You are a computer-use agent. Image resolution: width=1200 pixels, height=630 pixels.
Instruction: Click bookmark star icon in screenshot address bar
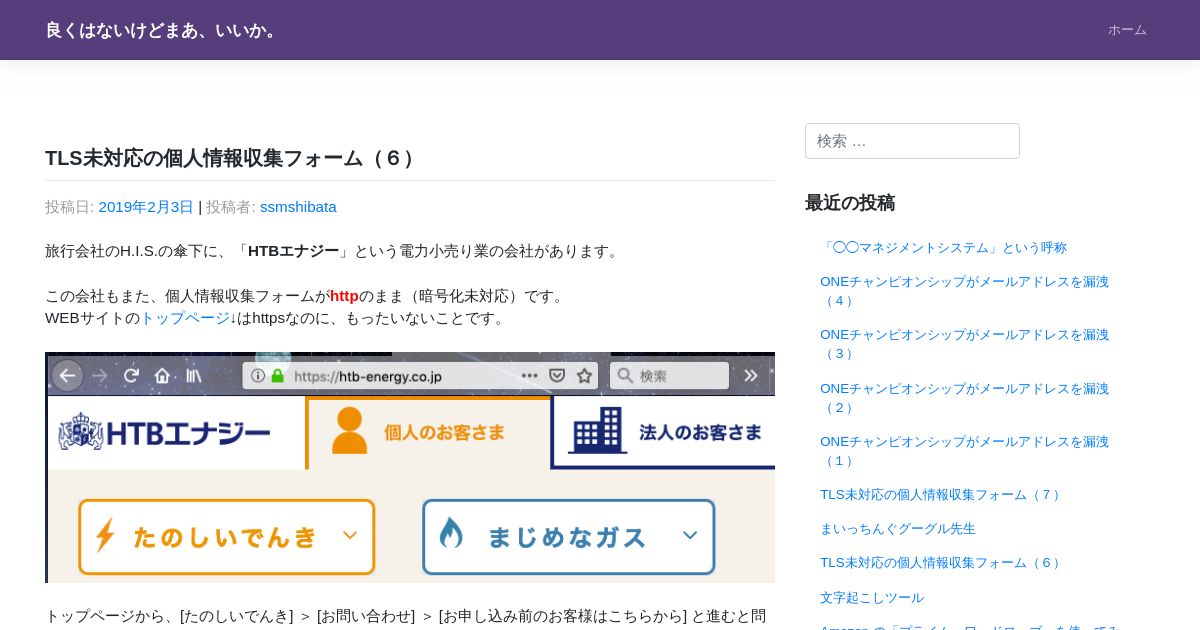[584, 376]
